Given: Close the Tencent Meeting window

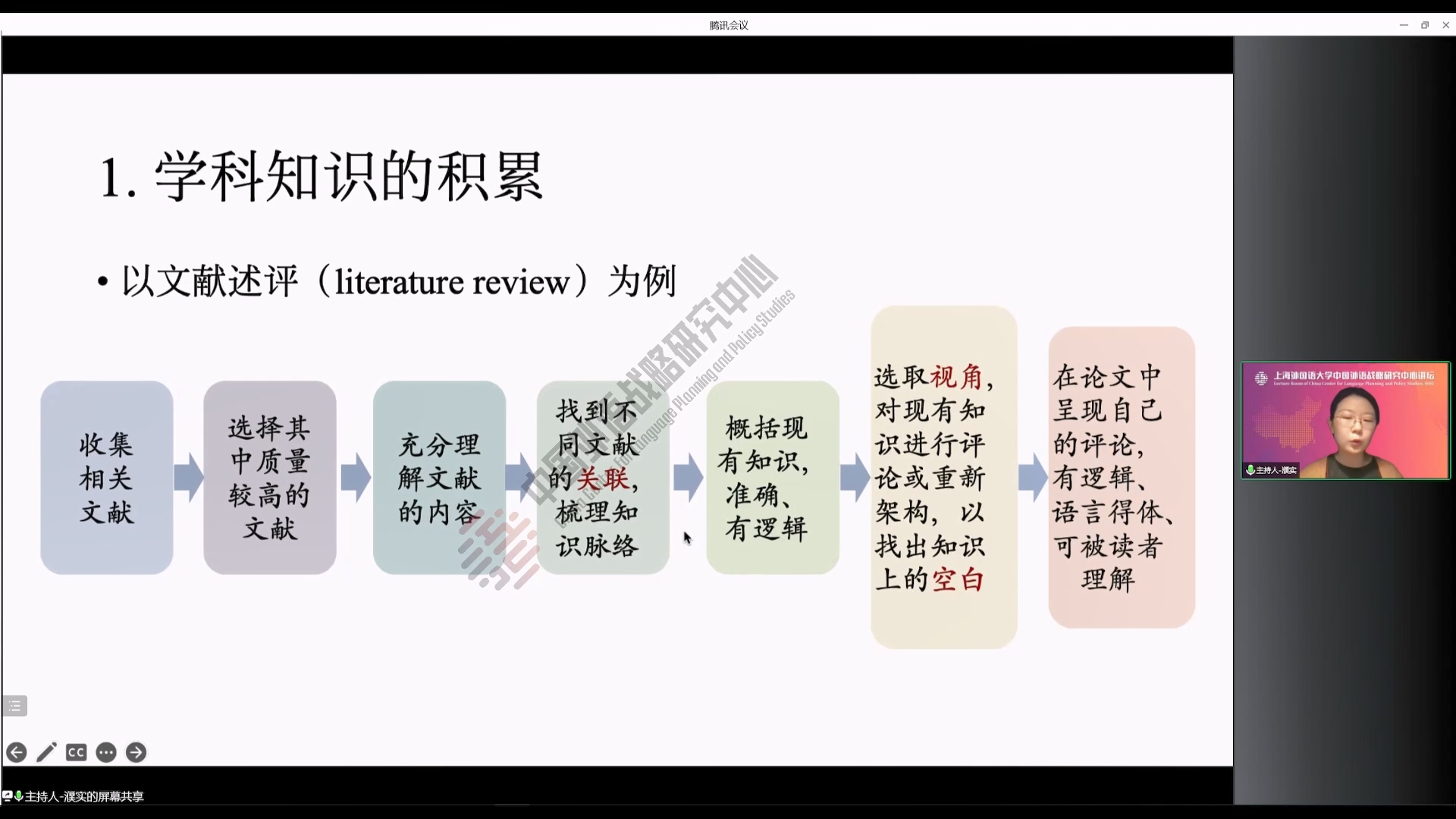Looking at the screenshot, I should point(1446,25).
